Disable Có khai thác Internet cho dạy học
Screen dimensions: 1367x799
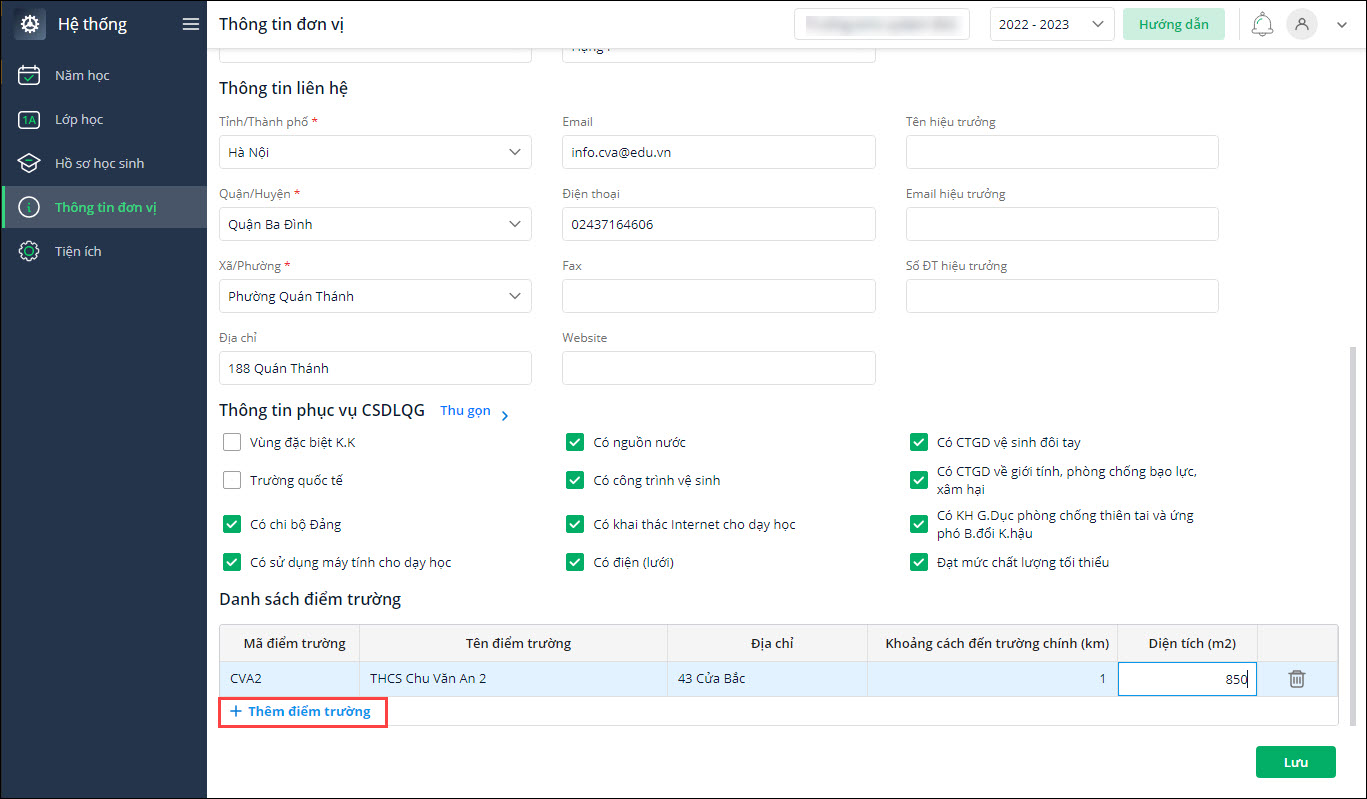pyautogui.click(x=575, y=524)
